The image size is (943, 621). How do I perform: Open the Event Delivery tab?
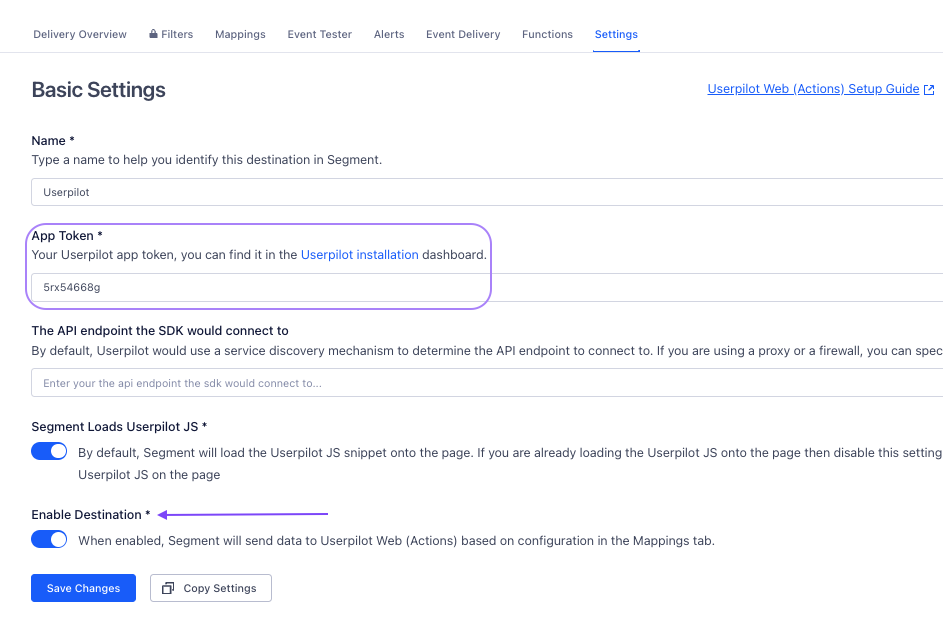(463, 34)
